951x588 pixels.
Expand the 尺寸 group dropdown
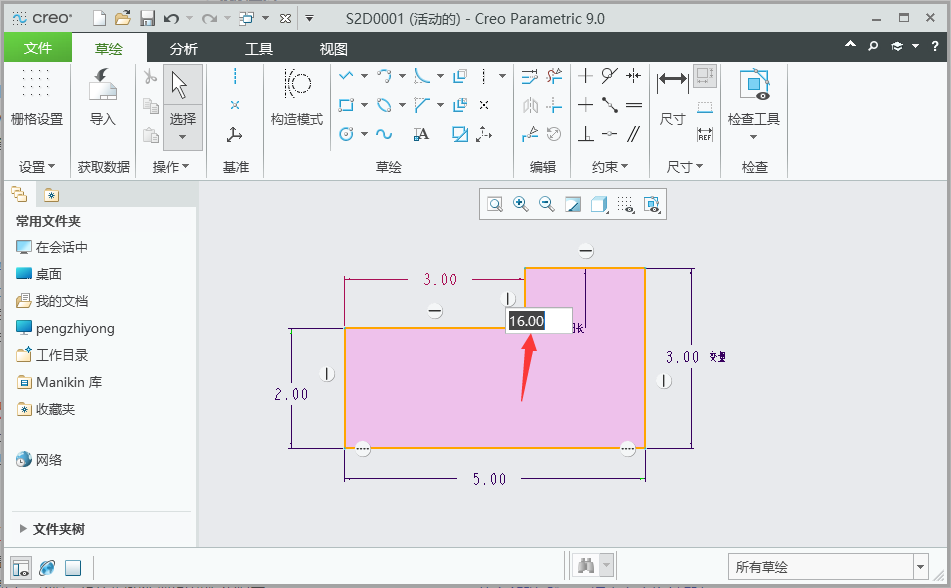click(x=684, y=167)
